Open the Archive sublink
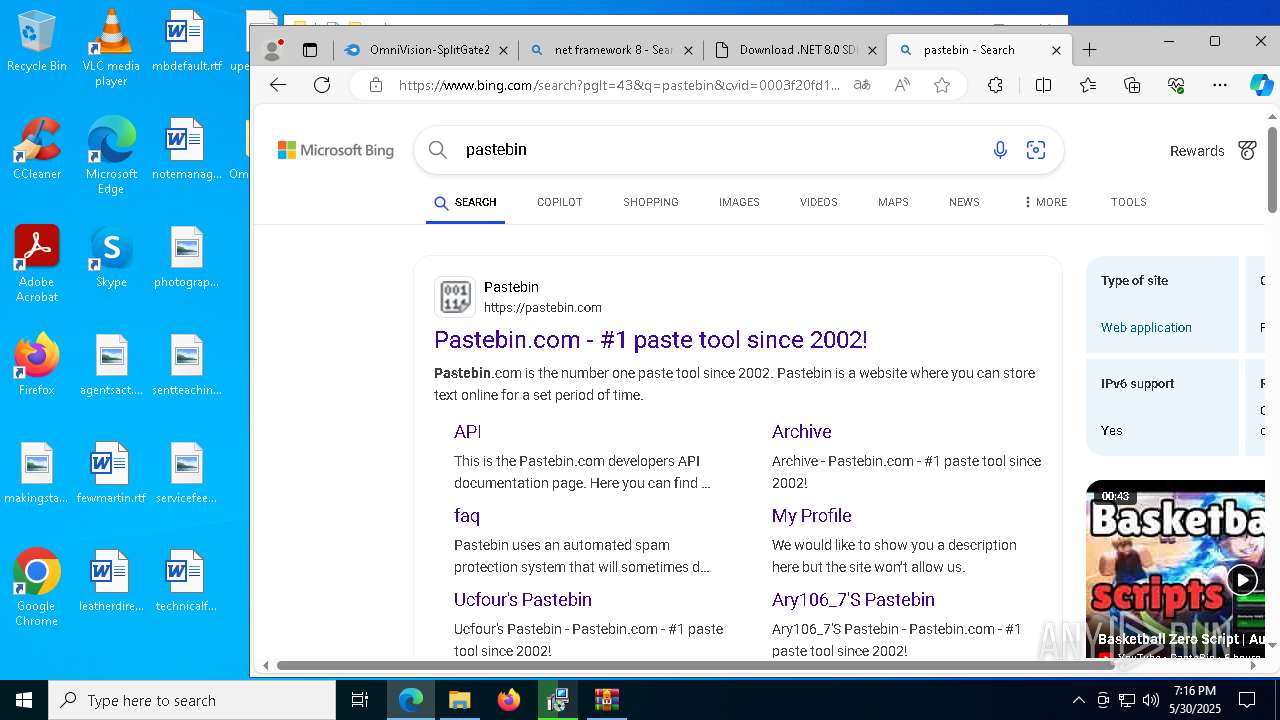This screenshot has width=1280, height=720. (x=801, y=432)
